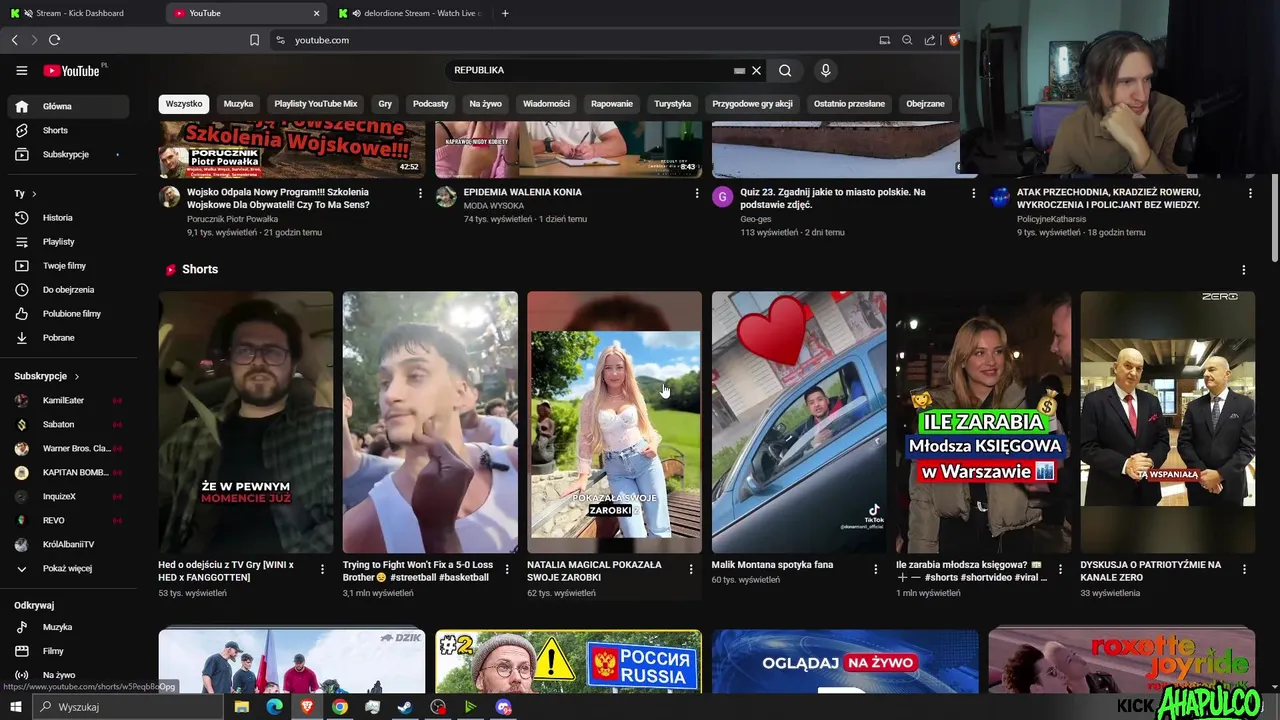Open Na żywo under Odkrywaj
The image size is (1280, 720).
pos(68,675)
